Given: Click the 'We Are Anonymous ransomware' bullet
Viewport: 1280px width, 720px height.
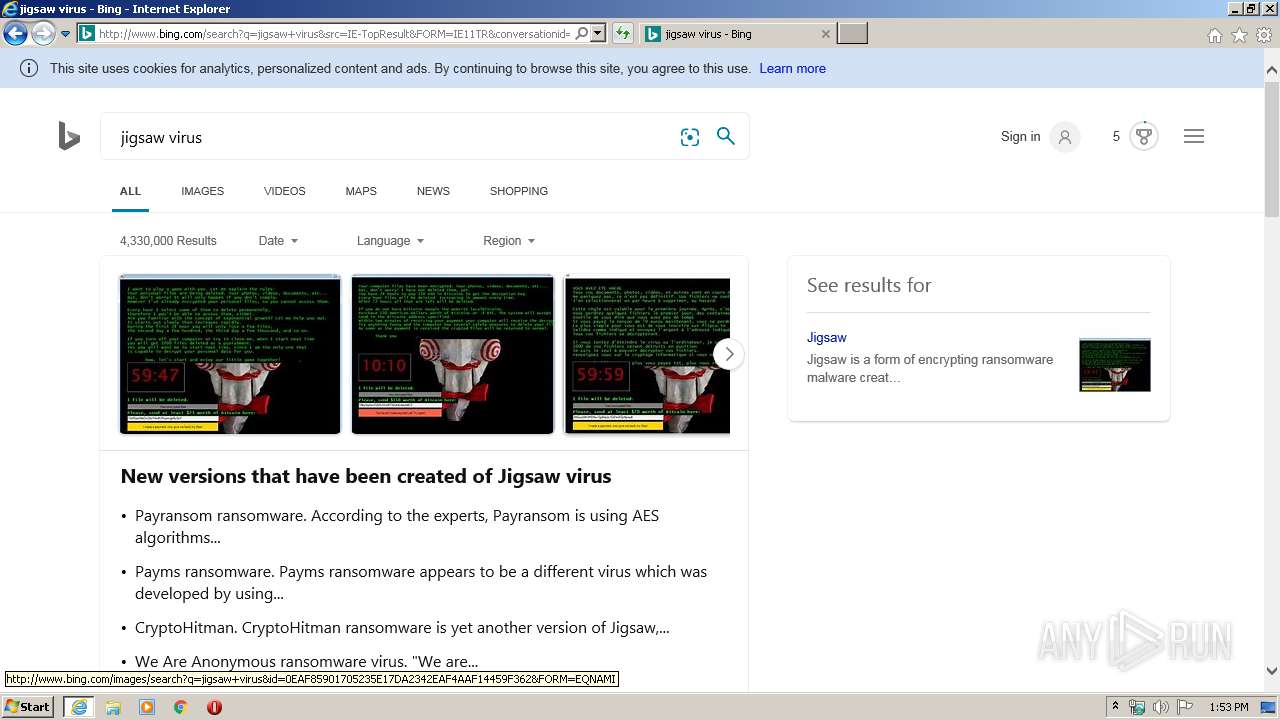Looking at the screenshot, I should [306, 661].
